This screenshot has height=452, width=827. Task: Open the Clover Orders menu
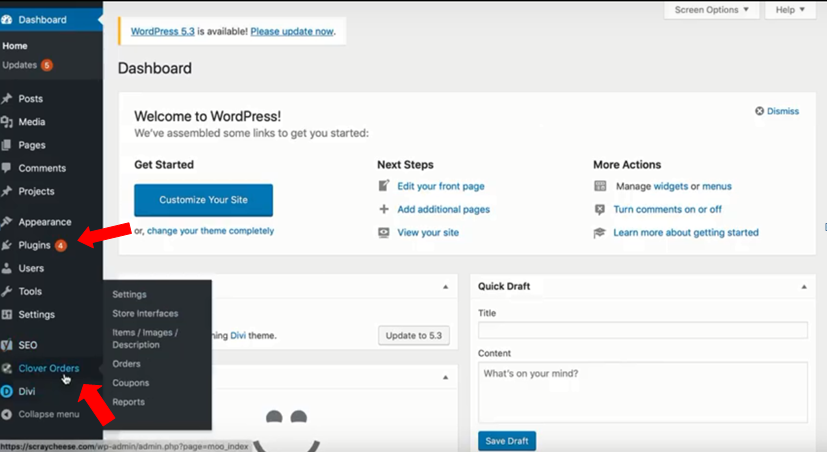pos(51,369)
